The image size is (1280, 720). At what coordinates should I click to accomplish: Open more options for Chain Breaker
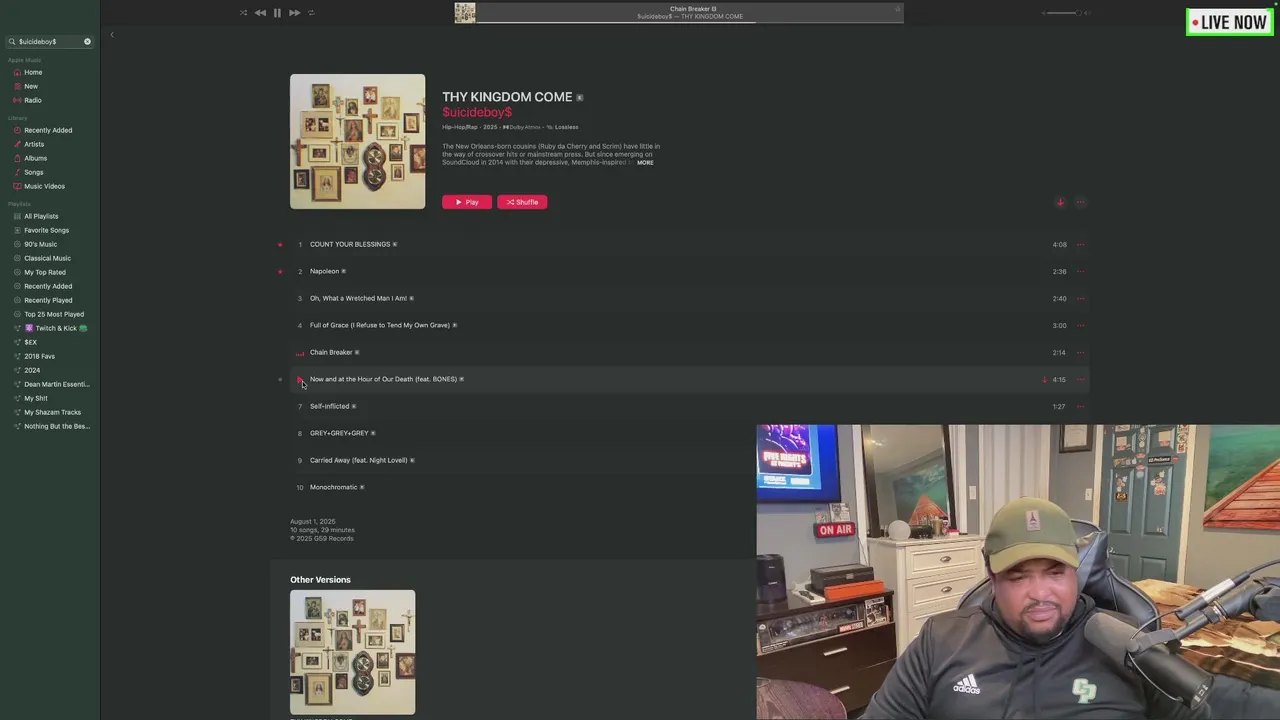coord(1080,352)
